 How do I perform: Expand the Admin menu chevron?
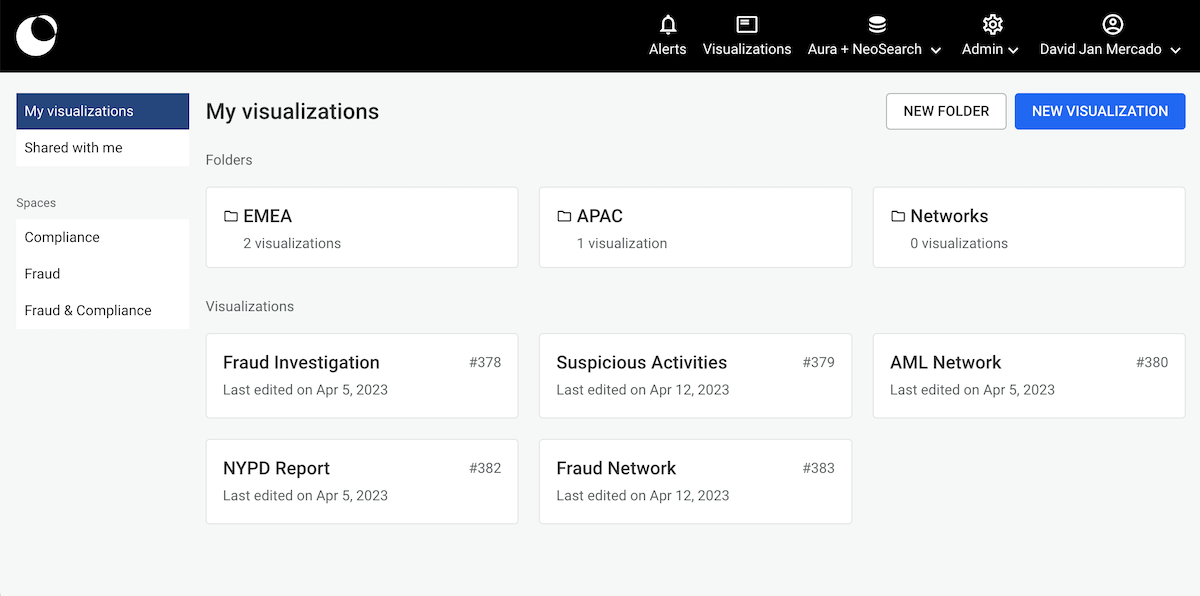[x=1013, y=50]
